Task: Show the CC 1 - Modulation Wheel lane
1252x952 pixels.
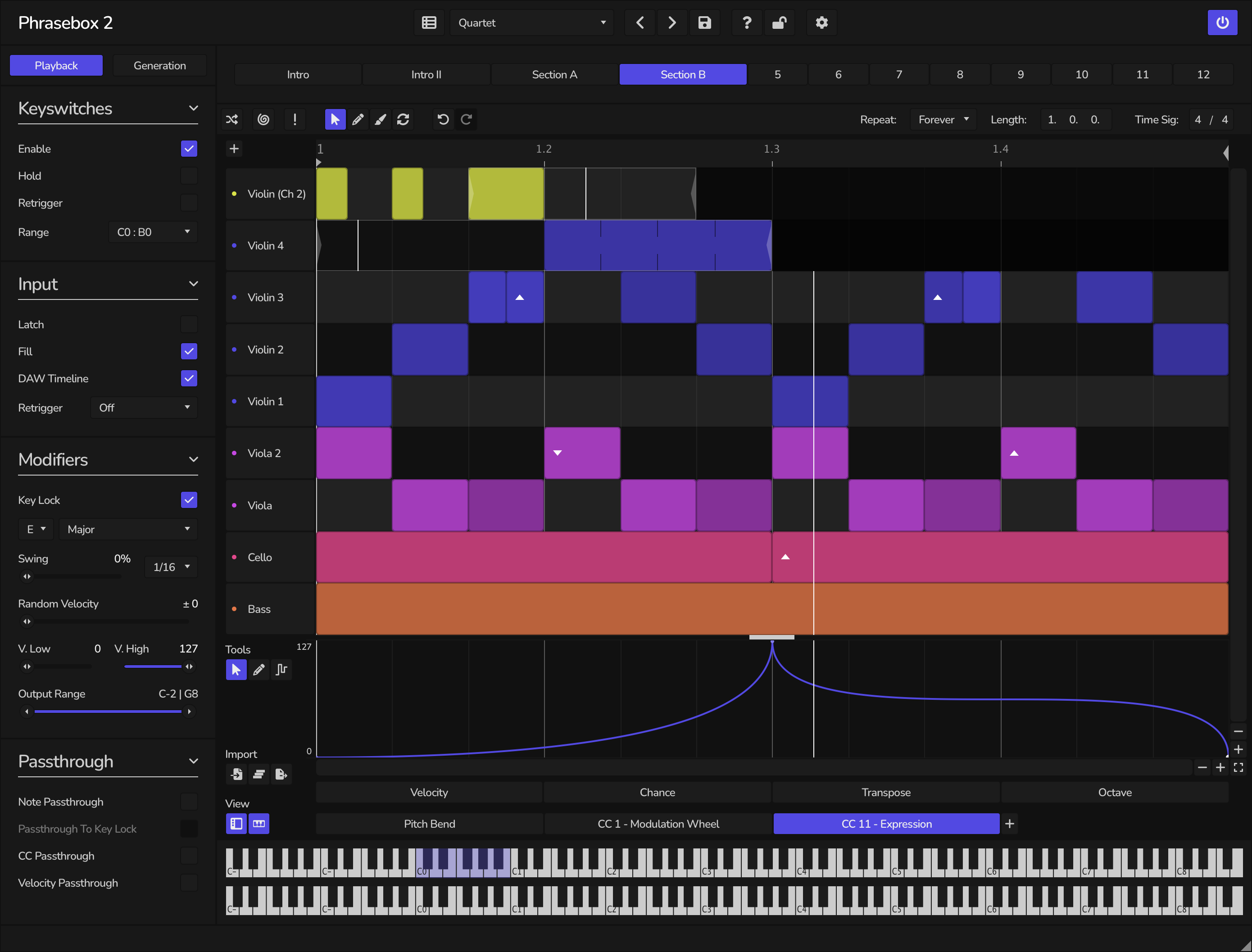Action: [x=658, y=824]
